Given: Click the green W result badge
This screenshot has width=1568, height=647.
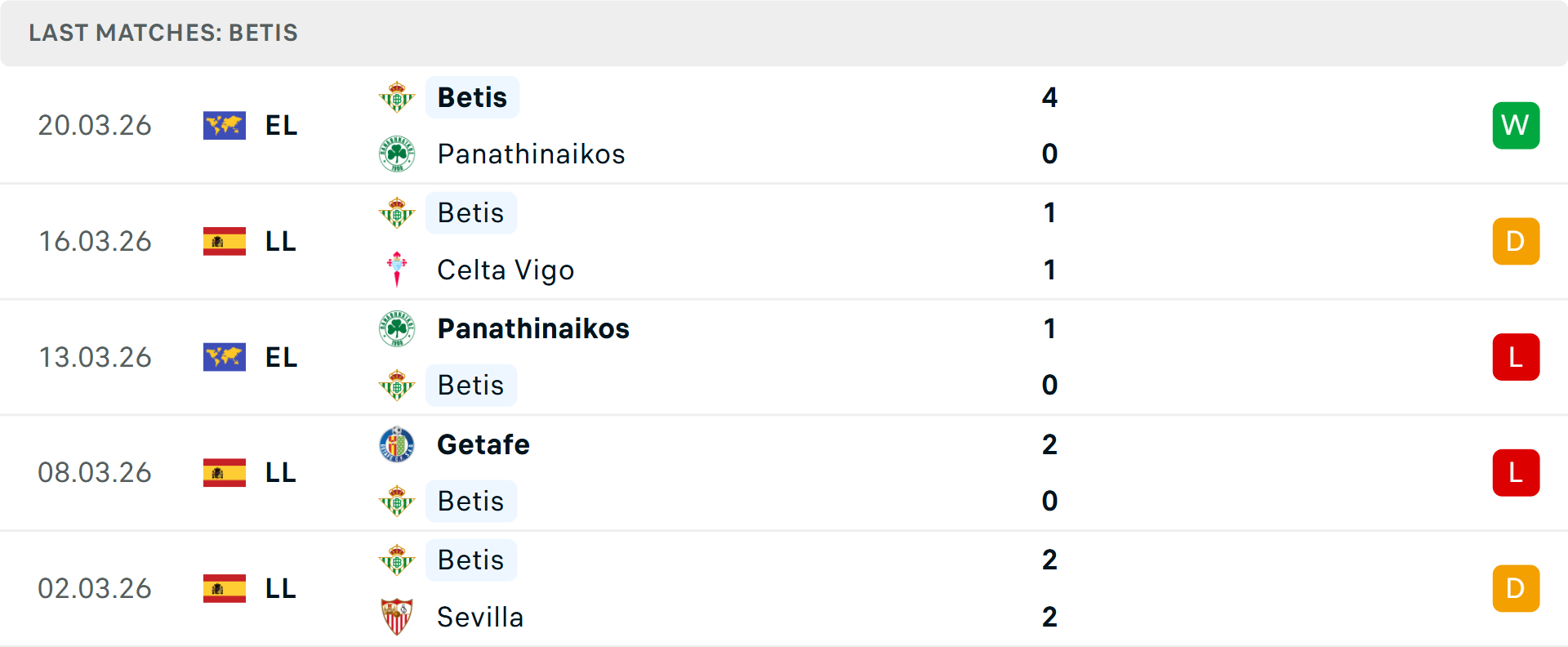Looking at the screenshot, I should pyautogui.click(x=1516, y=126).
